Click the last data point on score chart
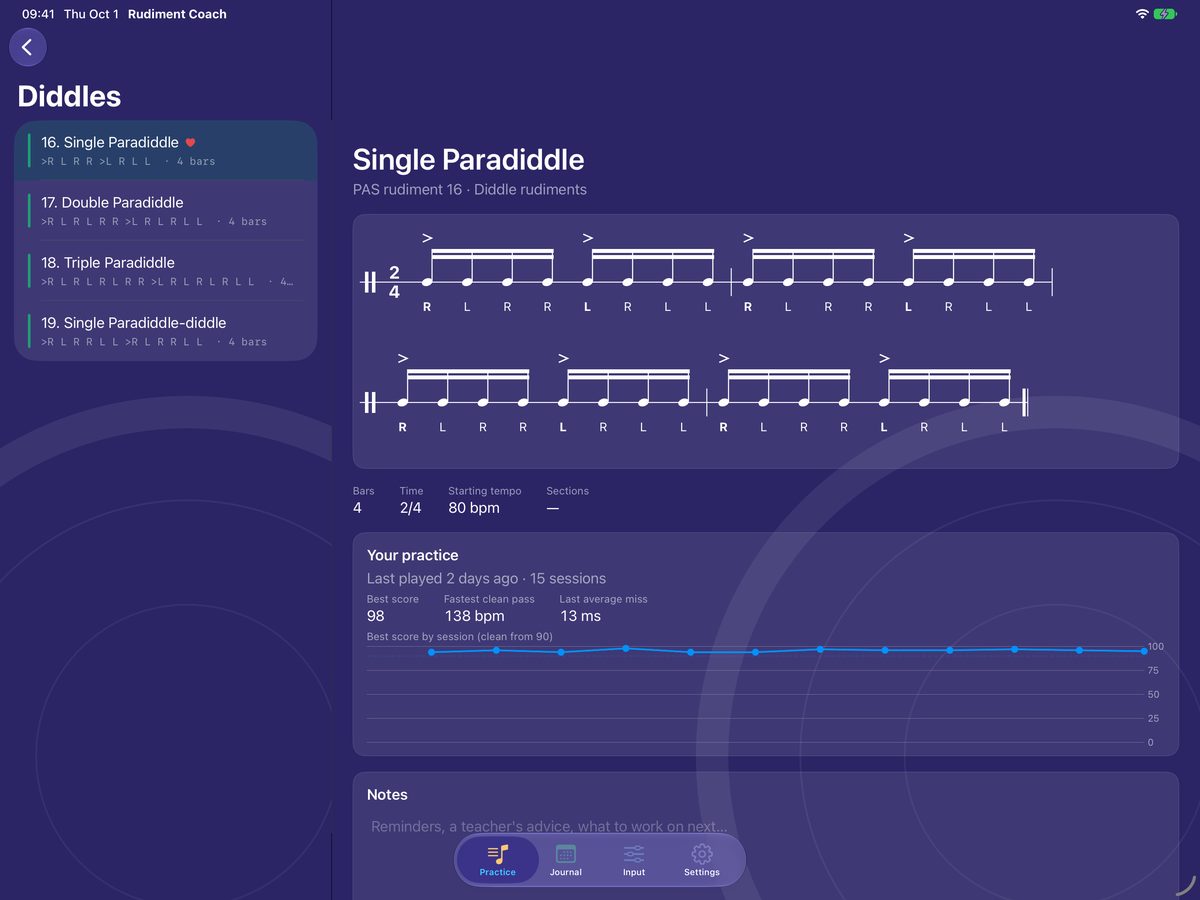 [1144, 651]
